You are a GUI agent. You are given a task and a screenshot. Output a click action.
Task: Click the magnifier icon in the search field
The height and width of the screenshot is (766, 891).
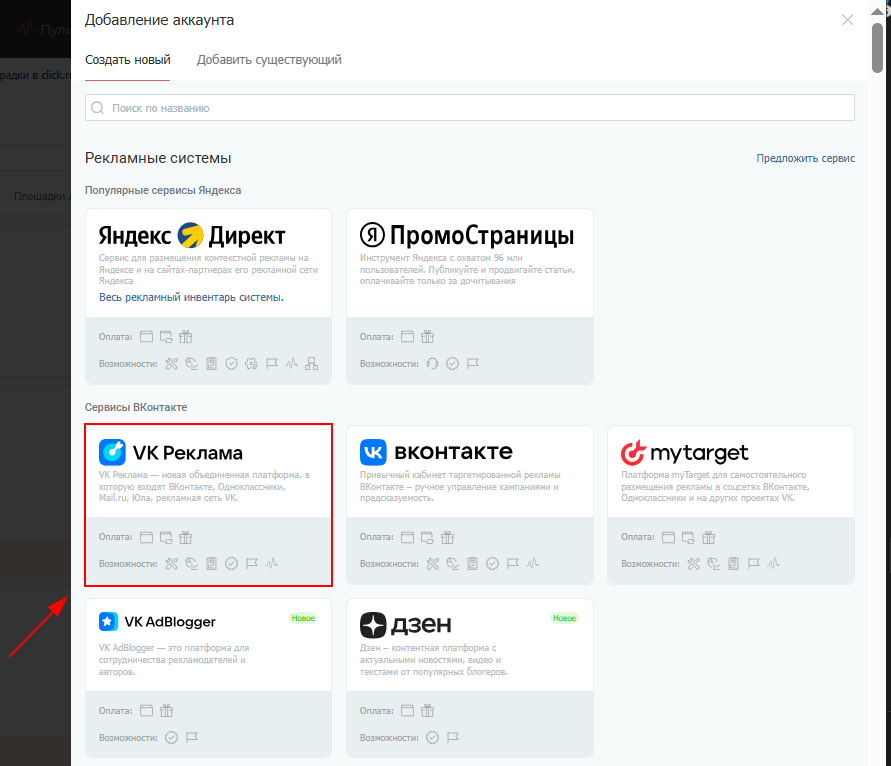[98, 108]
